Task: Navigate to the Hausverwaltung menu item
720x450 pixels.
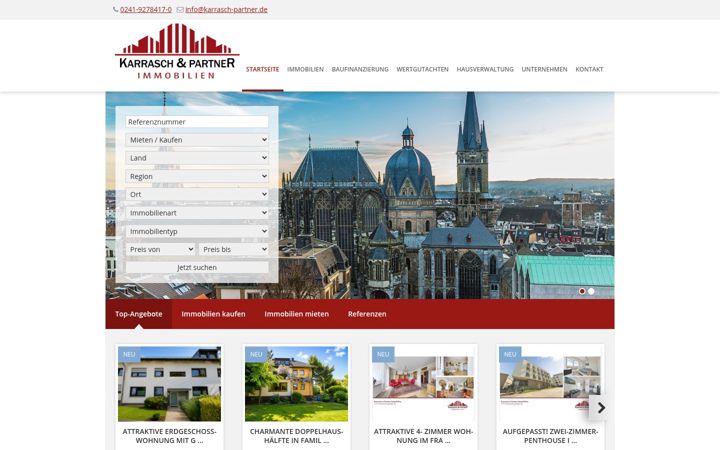Action: point(485,69)
